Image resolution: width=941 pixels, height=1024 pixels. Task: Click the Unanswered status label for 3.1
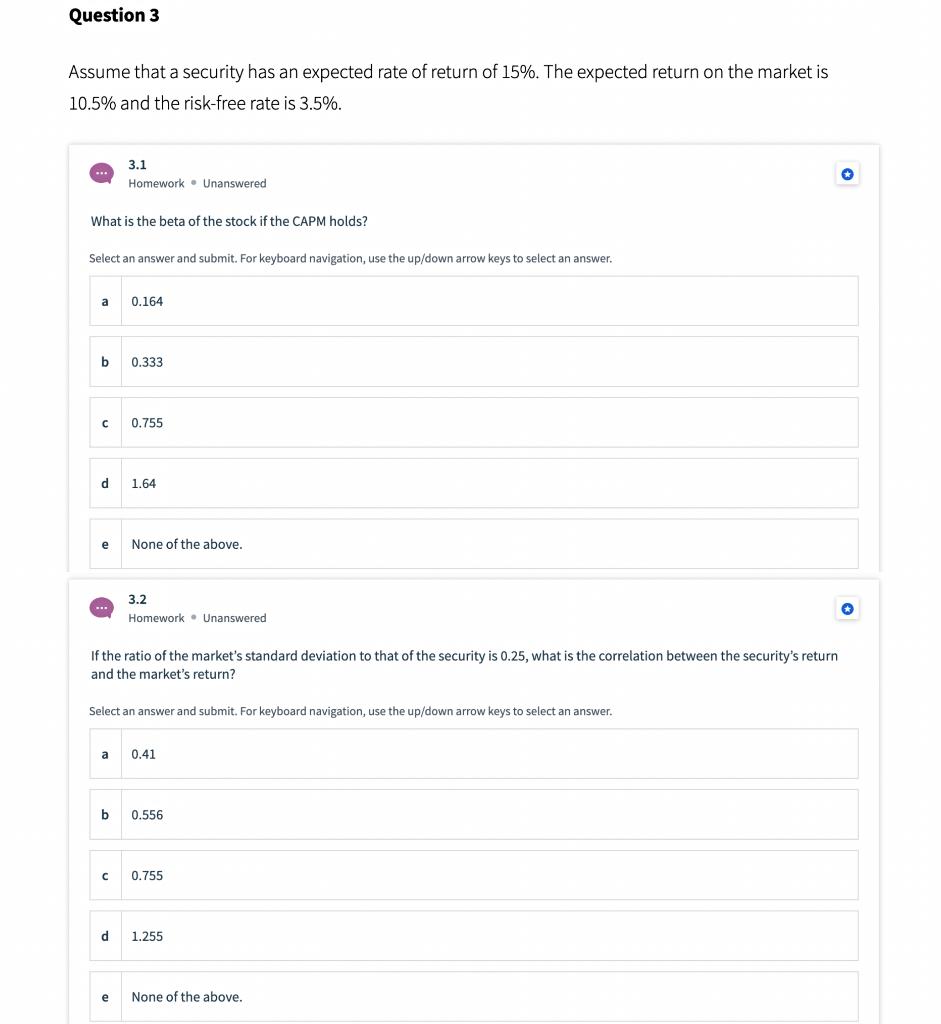(x=234, y=183)
